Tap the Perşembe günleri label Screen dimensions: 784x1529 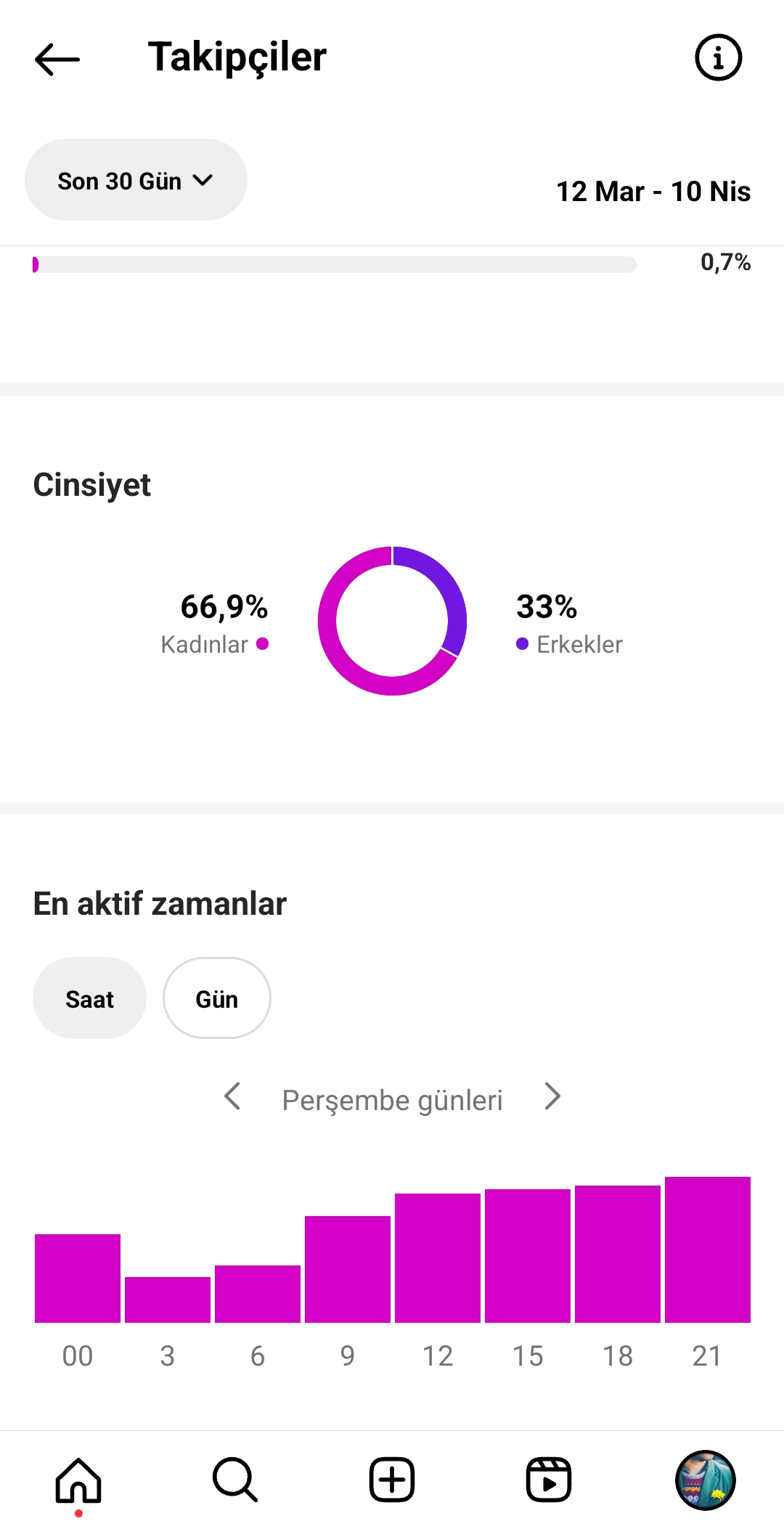click(392, 1101)
